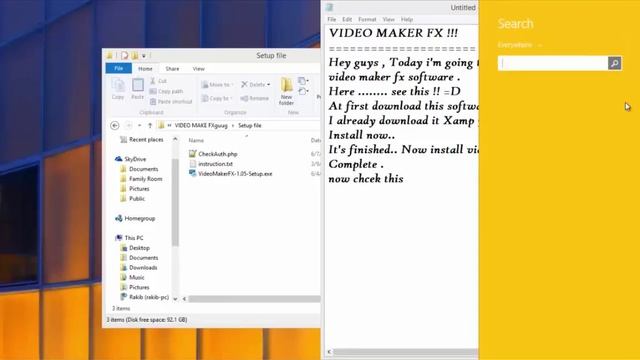Sort by the Name column header
The image size is (640, 360).
click(x=196, y=140)
